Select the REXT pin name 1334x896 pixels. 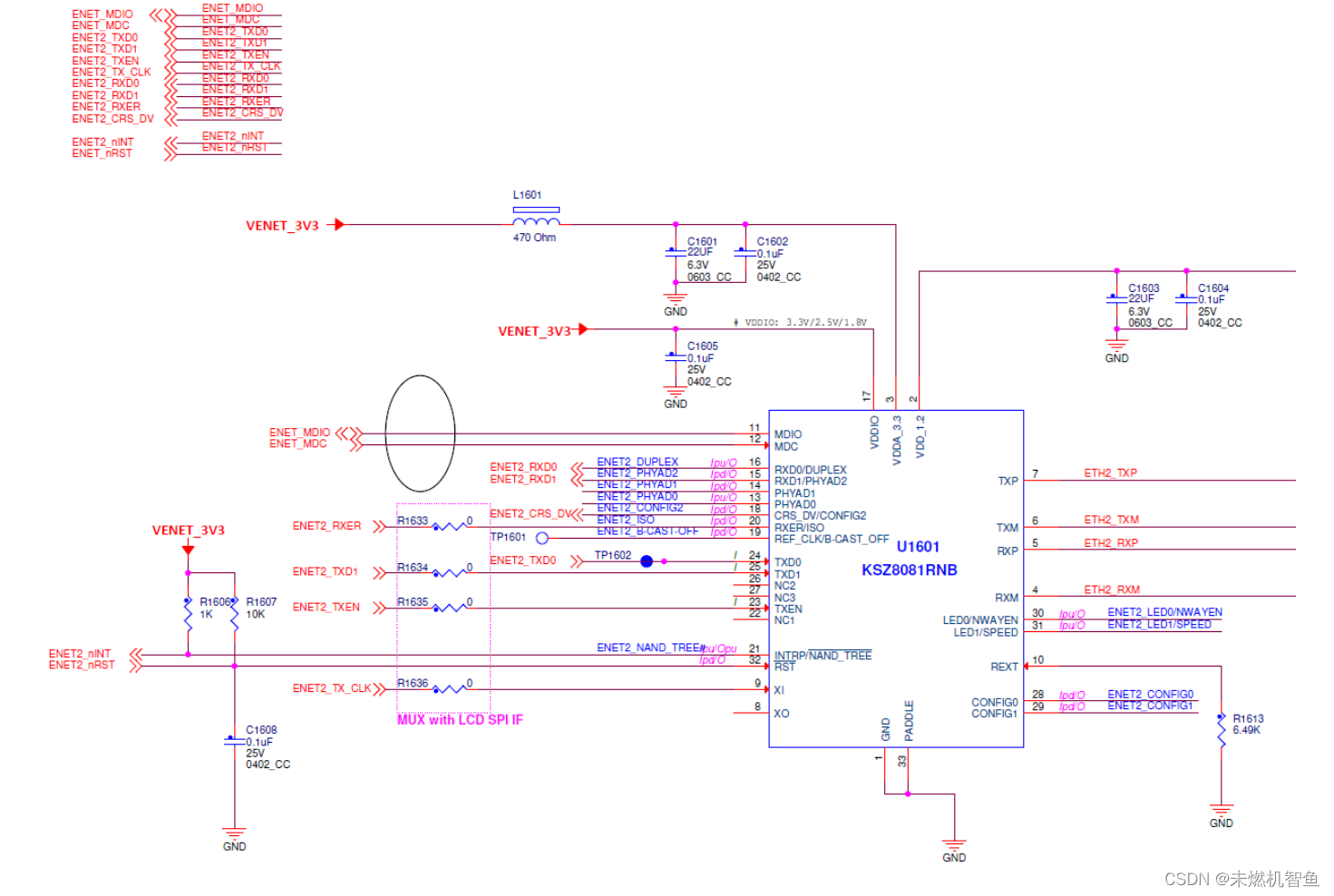tap(1004, 667)
